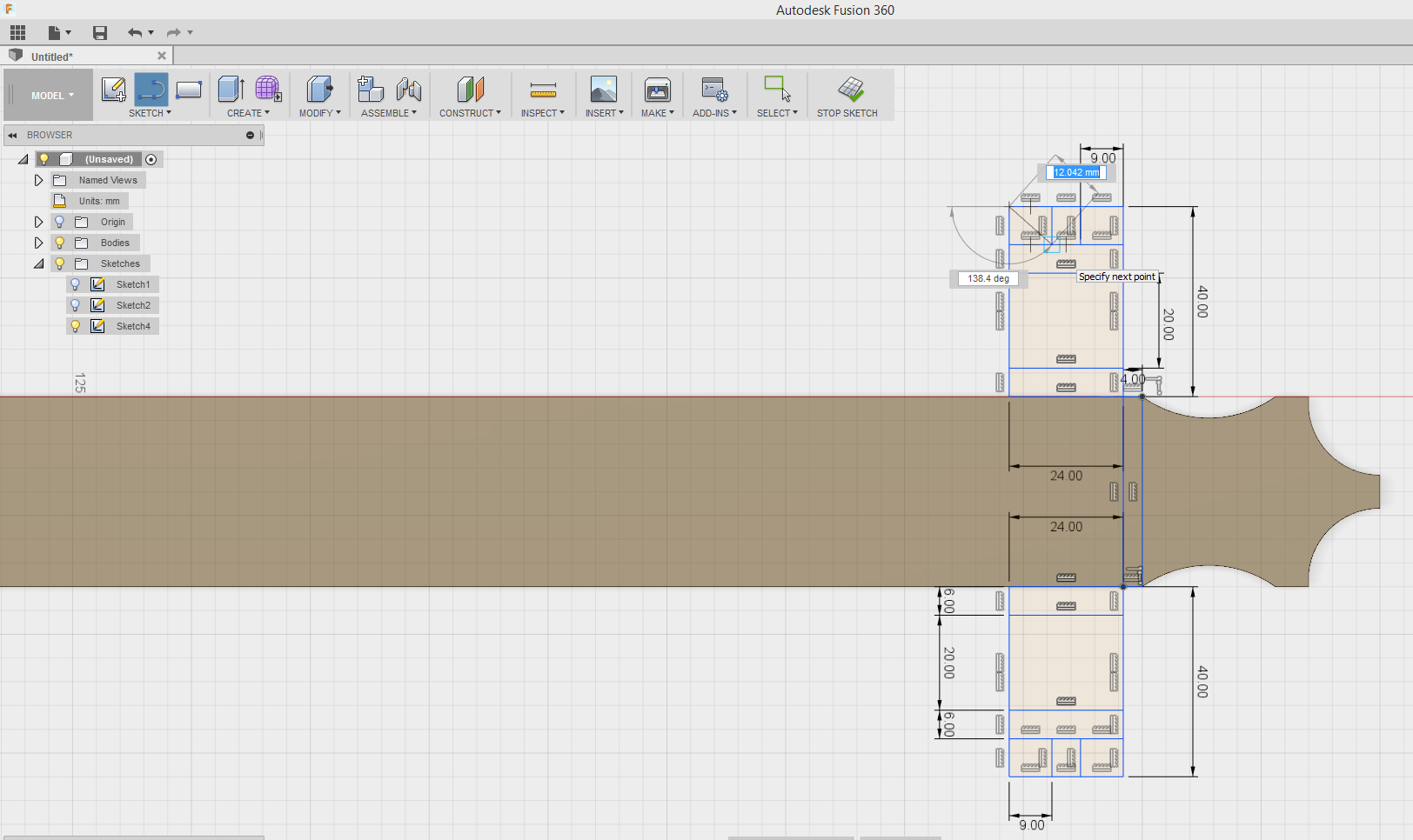The height and width of the screenshot is (840, 1413).
Task: Toggle Sketch2 visibility bulb
Action: 76,305
